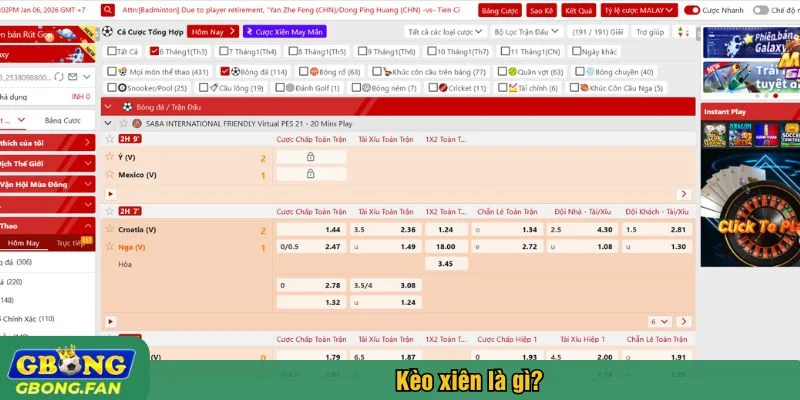The image size is (800, 400).
Task: Switch to the Hôm Nay sidebar tab
Action: point(23,243)
